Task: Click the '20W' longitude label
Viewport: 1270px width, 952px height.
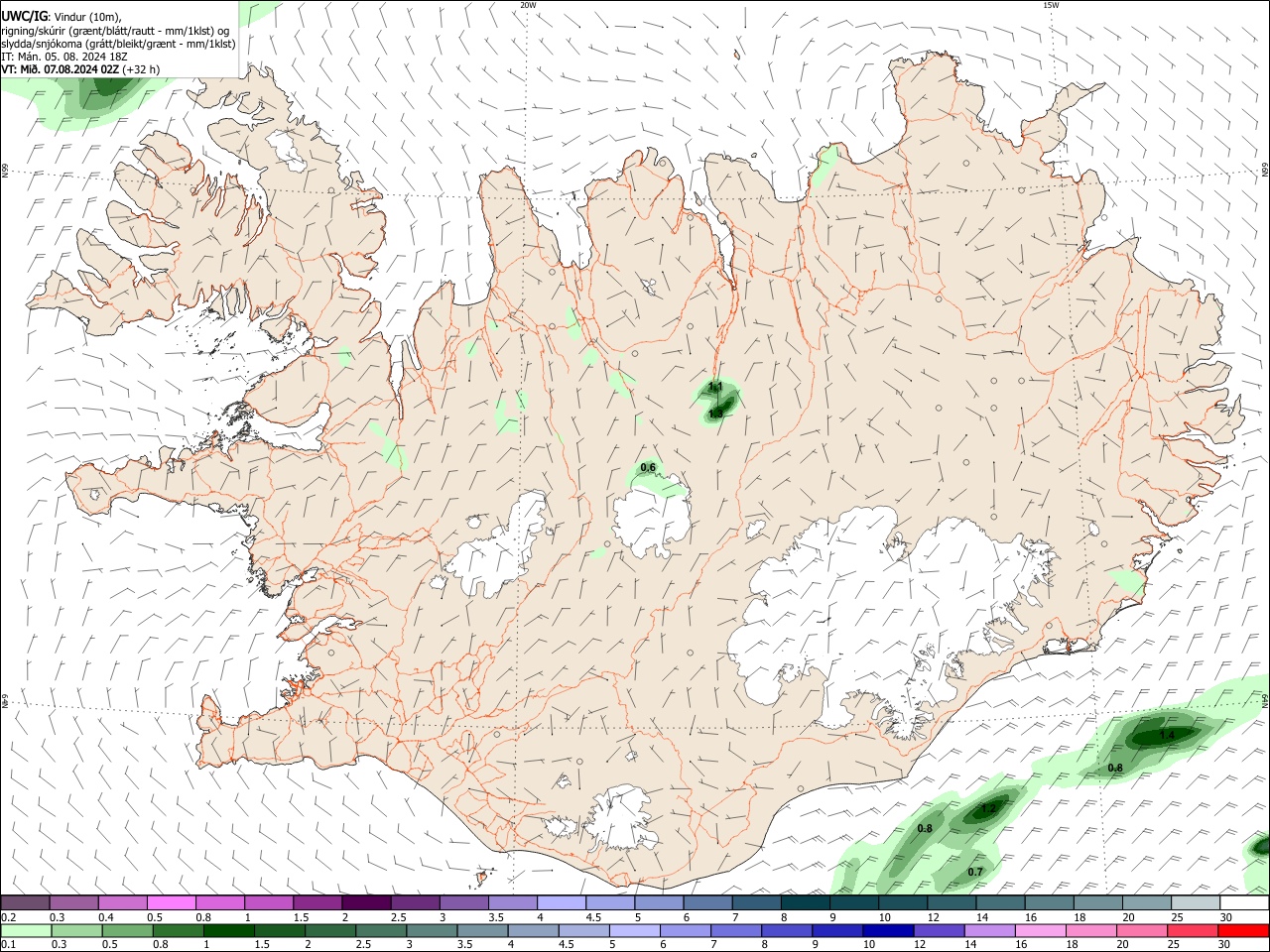Action: click(x=529, y=5)
